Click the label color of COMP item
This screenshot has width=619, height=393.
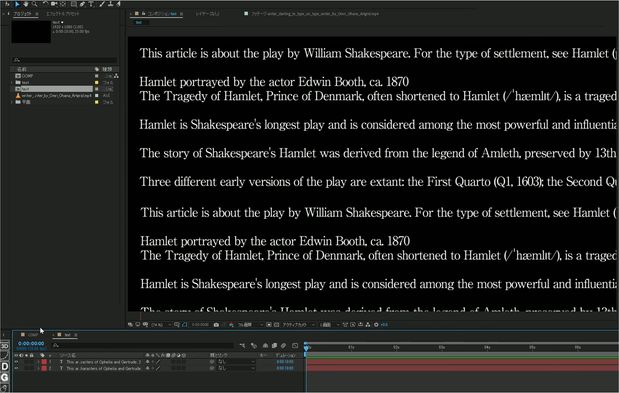tap(97, 76)
